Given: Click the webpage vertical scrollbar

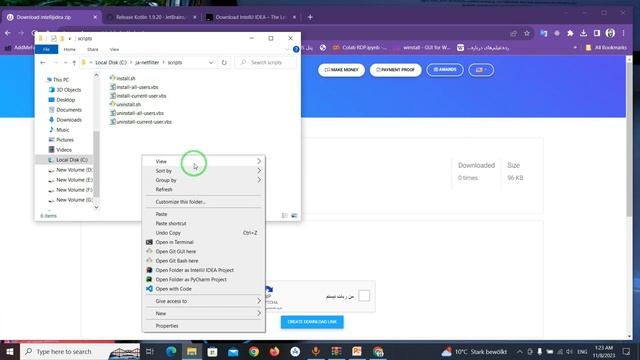Looking at the screenshot, I should pyautogui.click(x=629, y=139).
